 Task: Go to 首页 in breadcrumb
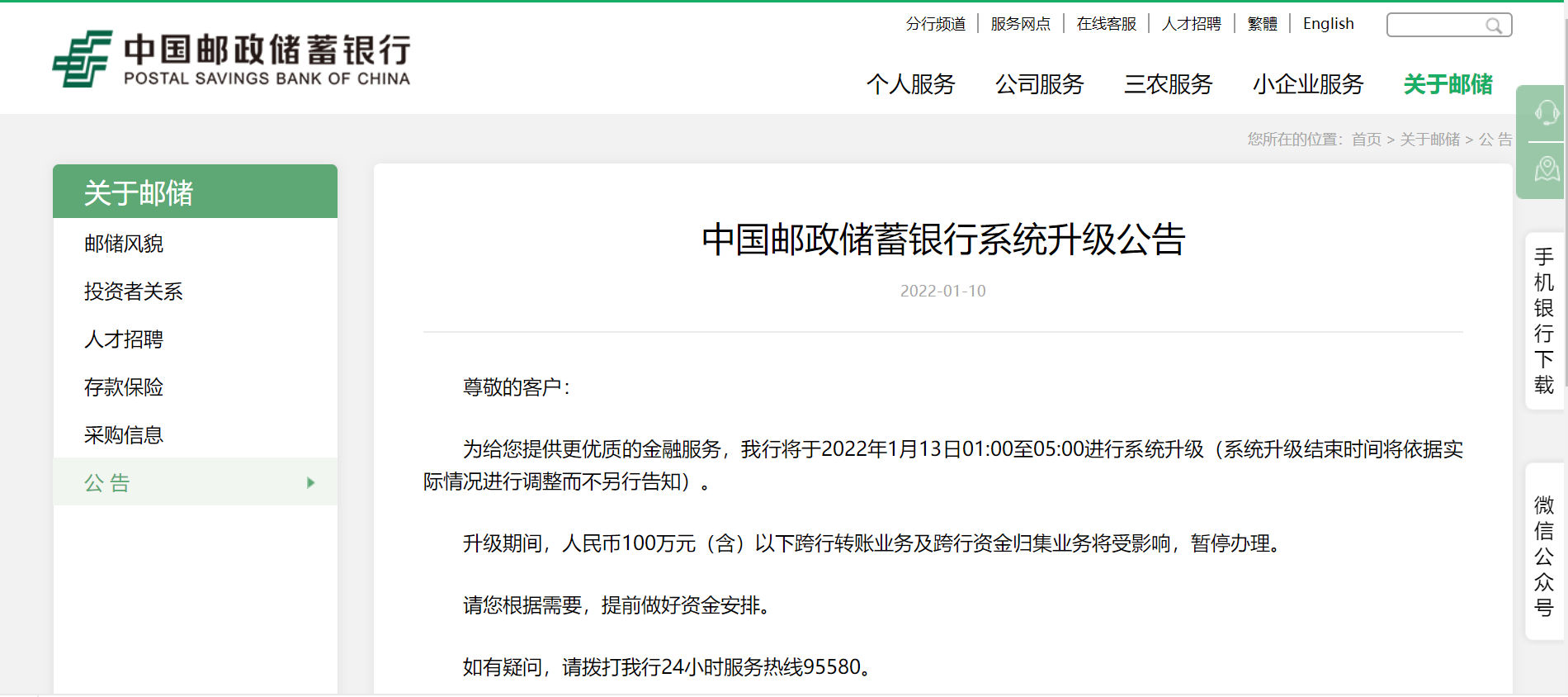coord(1367,140)
